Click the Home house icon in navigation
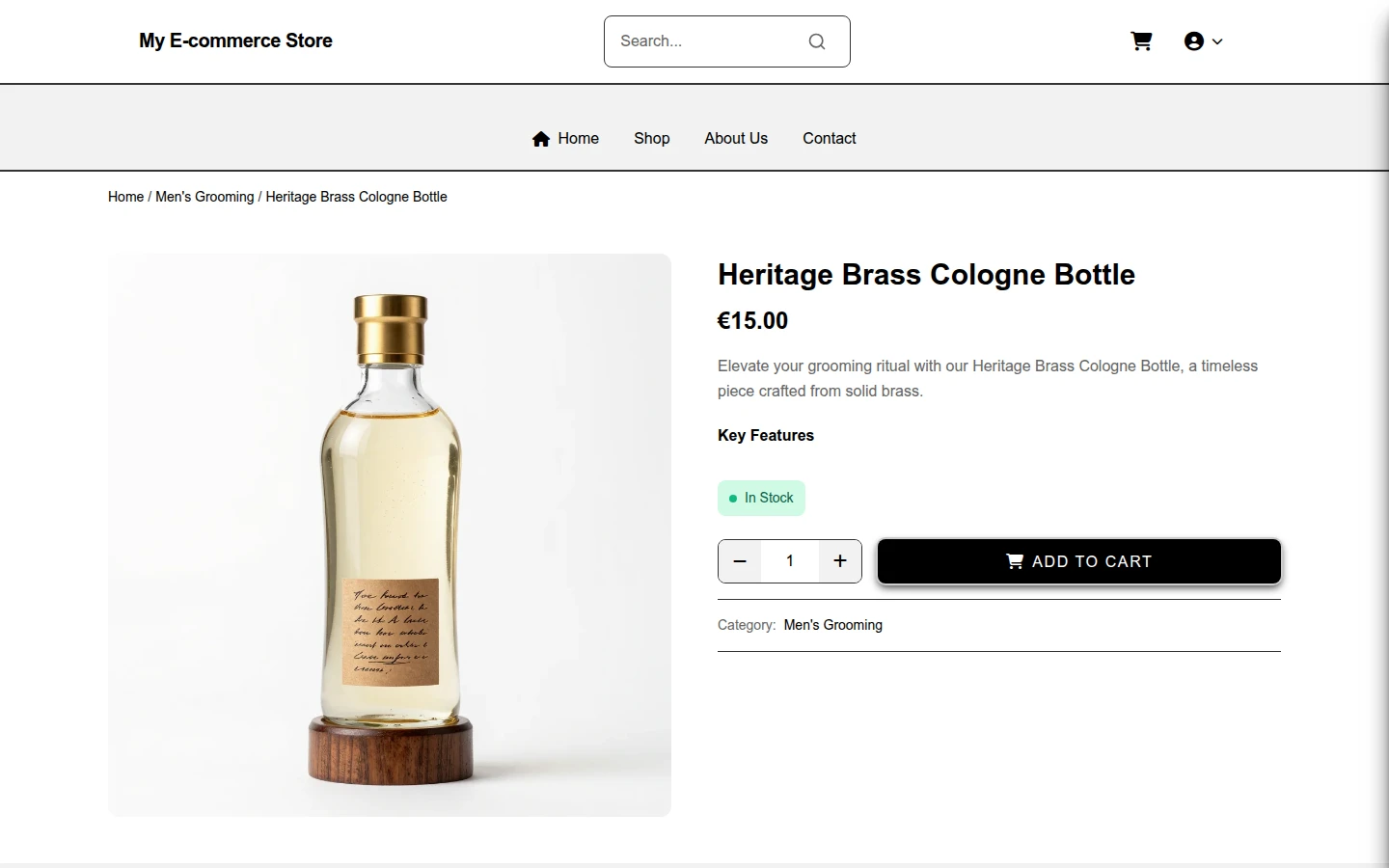 [x=541, y=139]
